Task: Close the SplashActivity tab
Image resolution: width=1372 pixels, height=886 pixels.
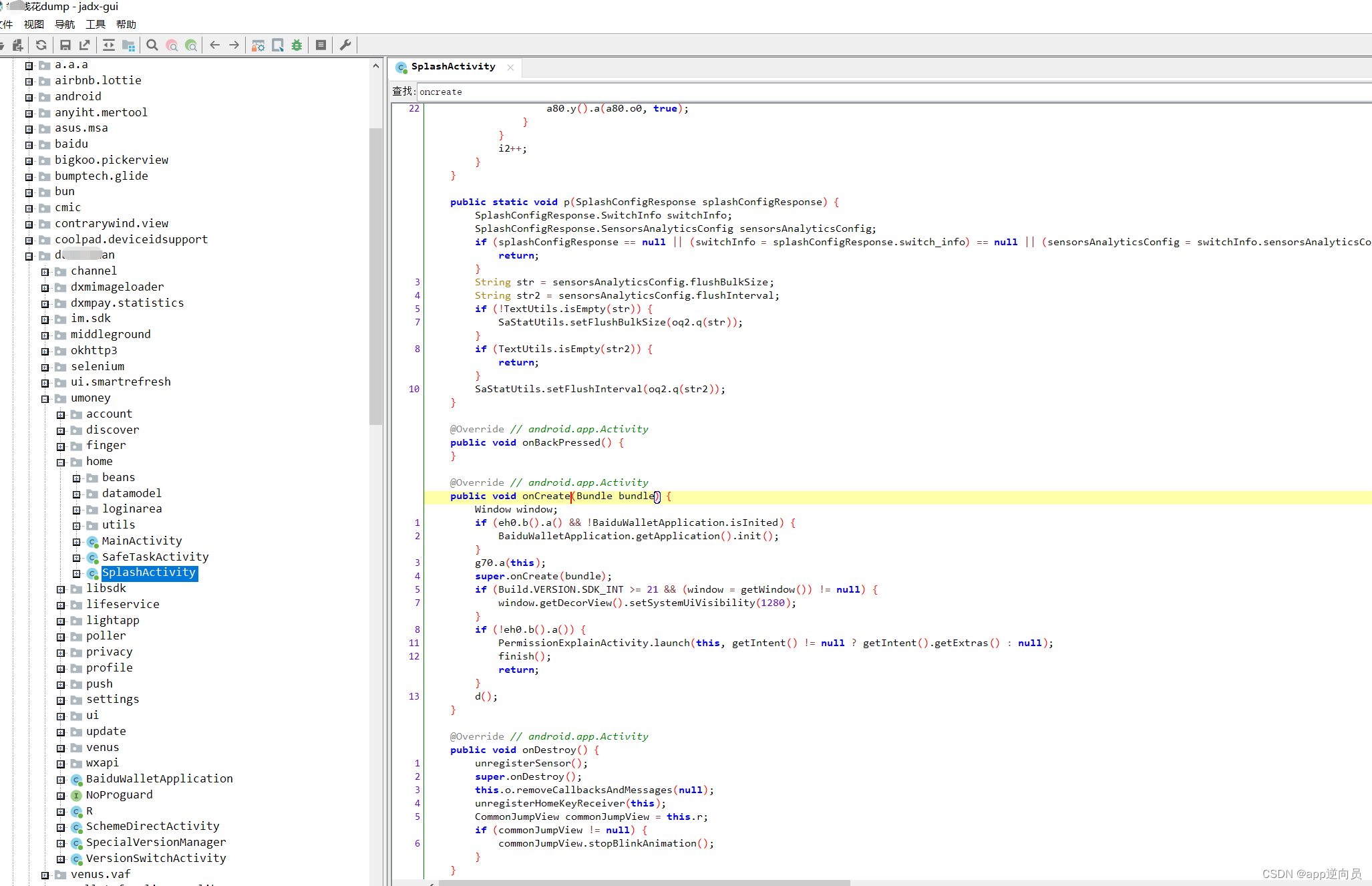Action: click(x=510, y=67)
